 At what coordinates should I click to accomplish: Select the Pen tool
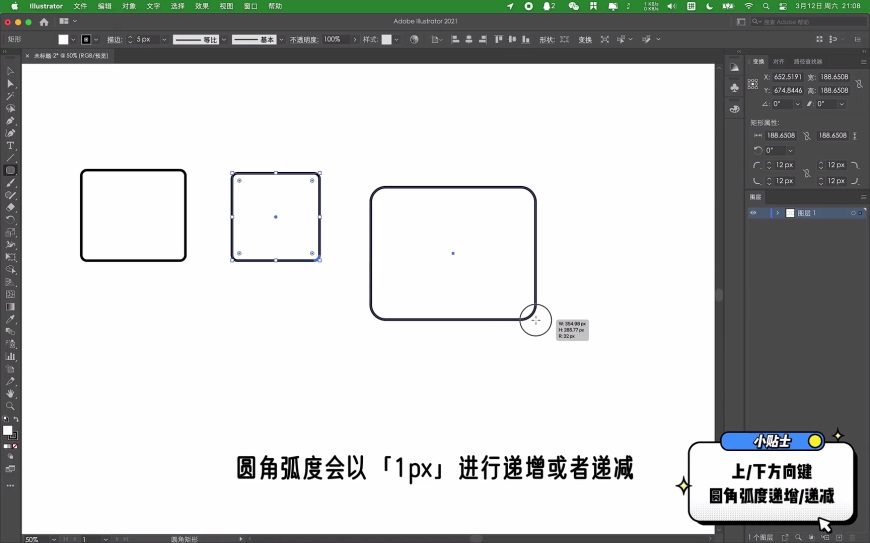(10, 121)
